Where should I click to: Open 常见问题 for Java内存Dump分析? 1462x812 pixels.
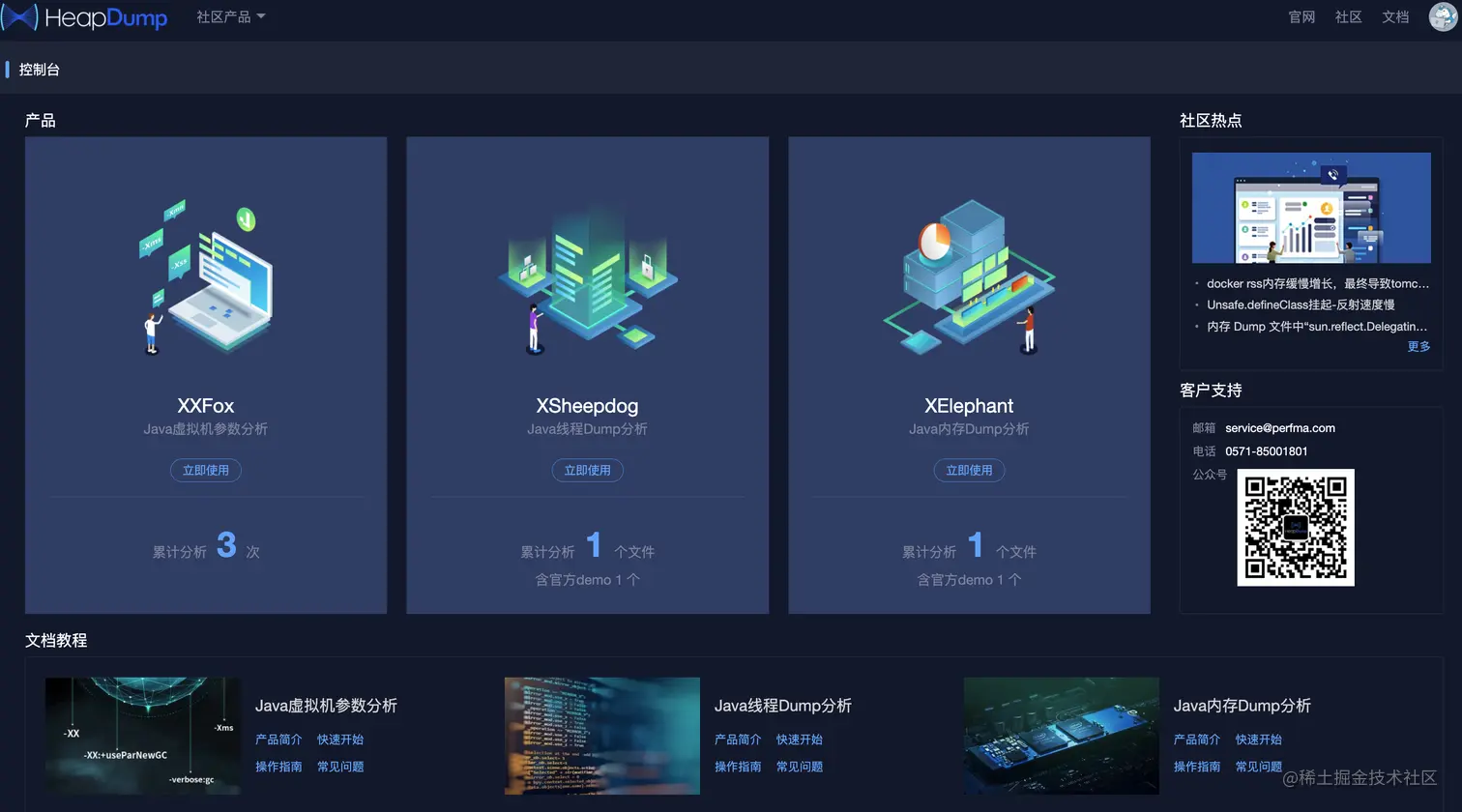point(1259,767)
